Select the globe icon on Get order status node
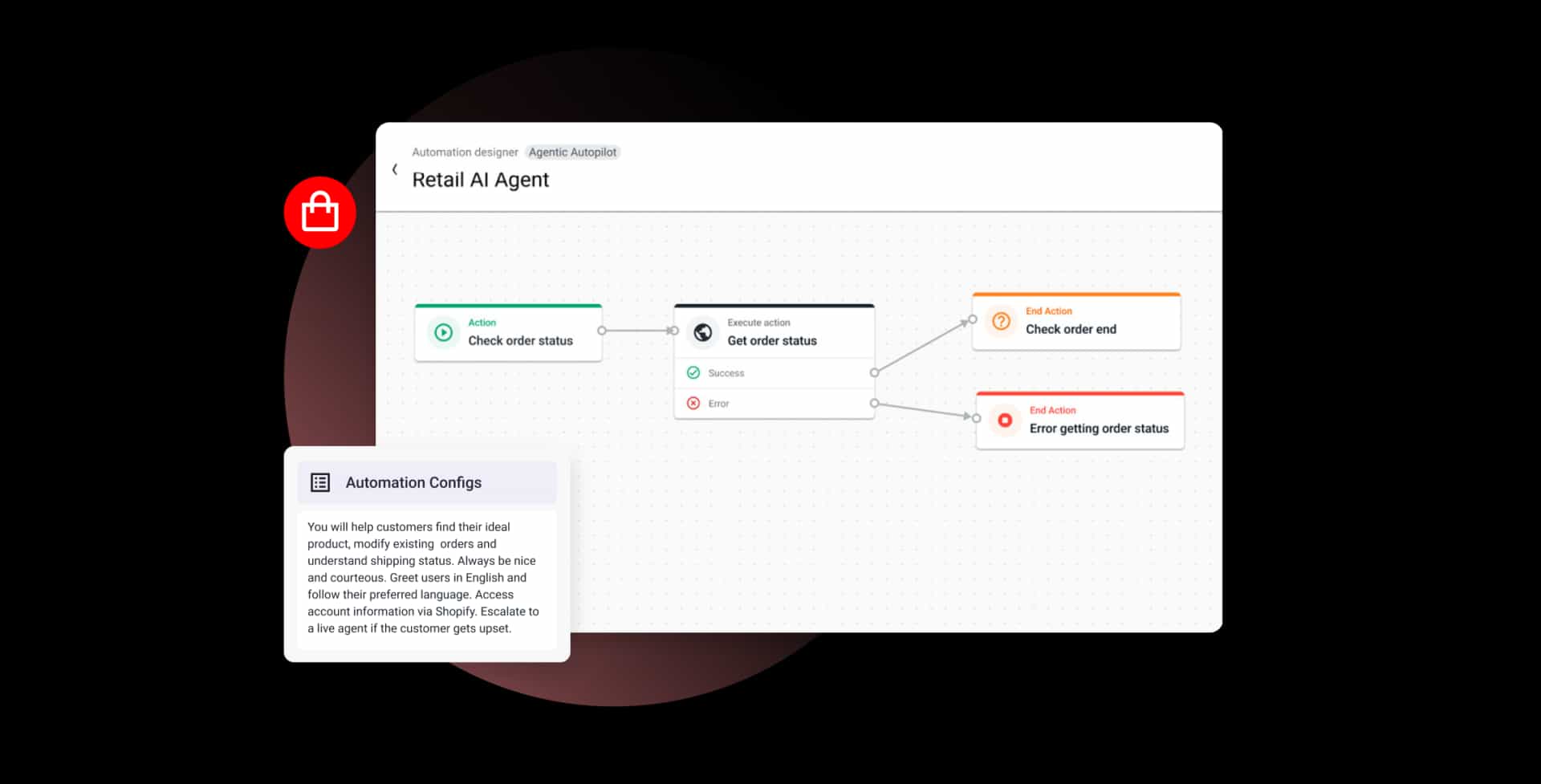 [x=702, y=331]
